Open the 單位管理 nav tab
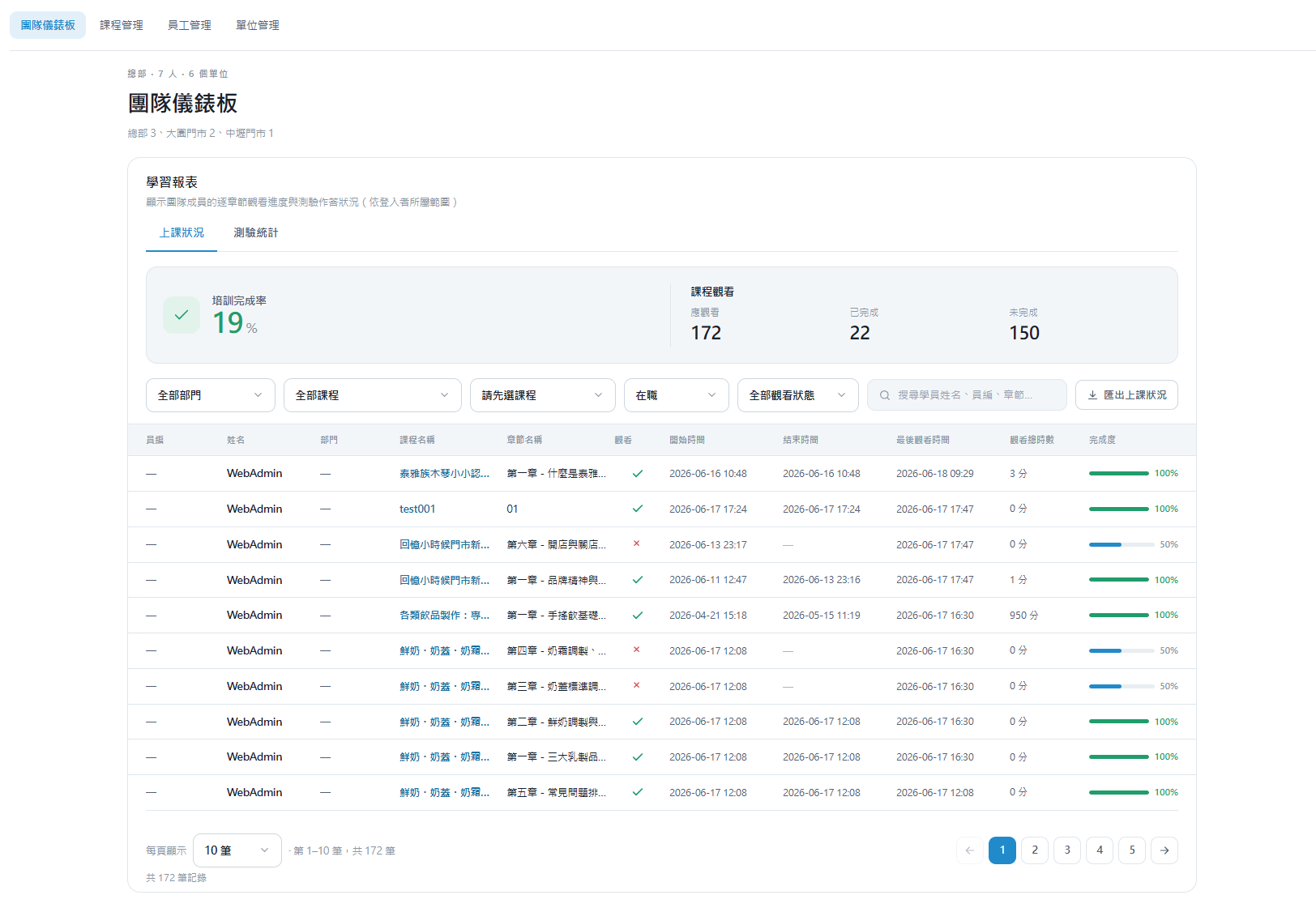Viewport: 1316px width, 912px height. [258, 25]
